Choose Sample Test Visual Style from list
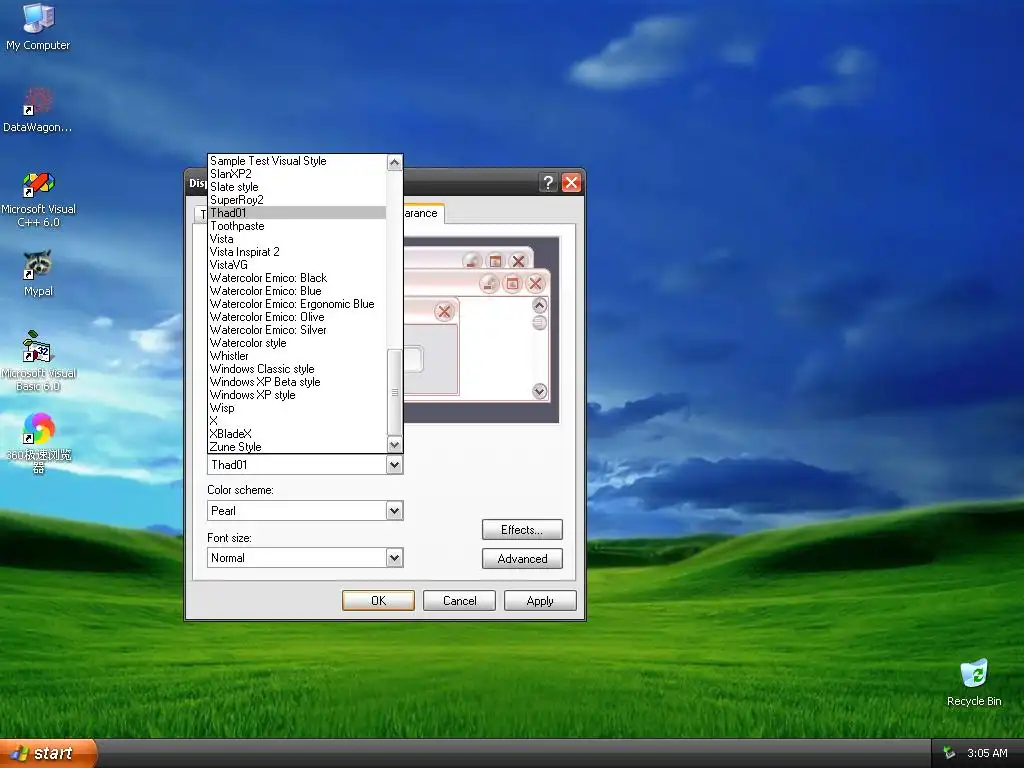 point(297,161)
